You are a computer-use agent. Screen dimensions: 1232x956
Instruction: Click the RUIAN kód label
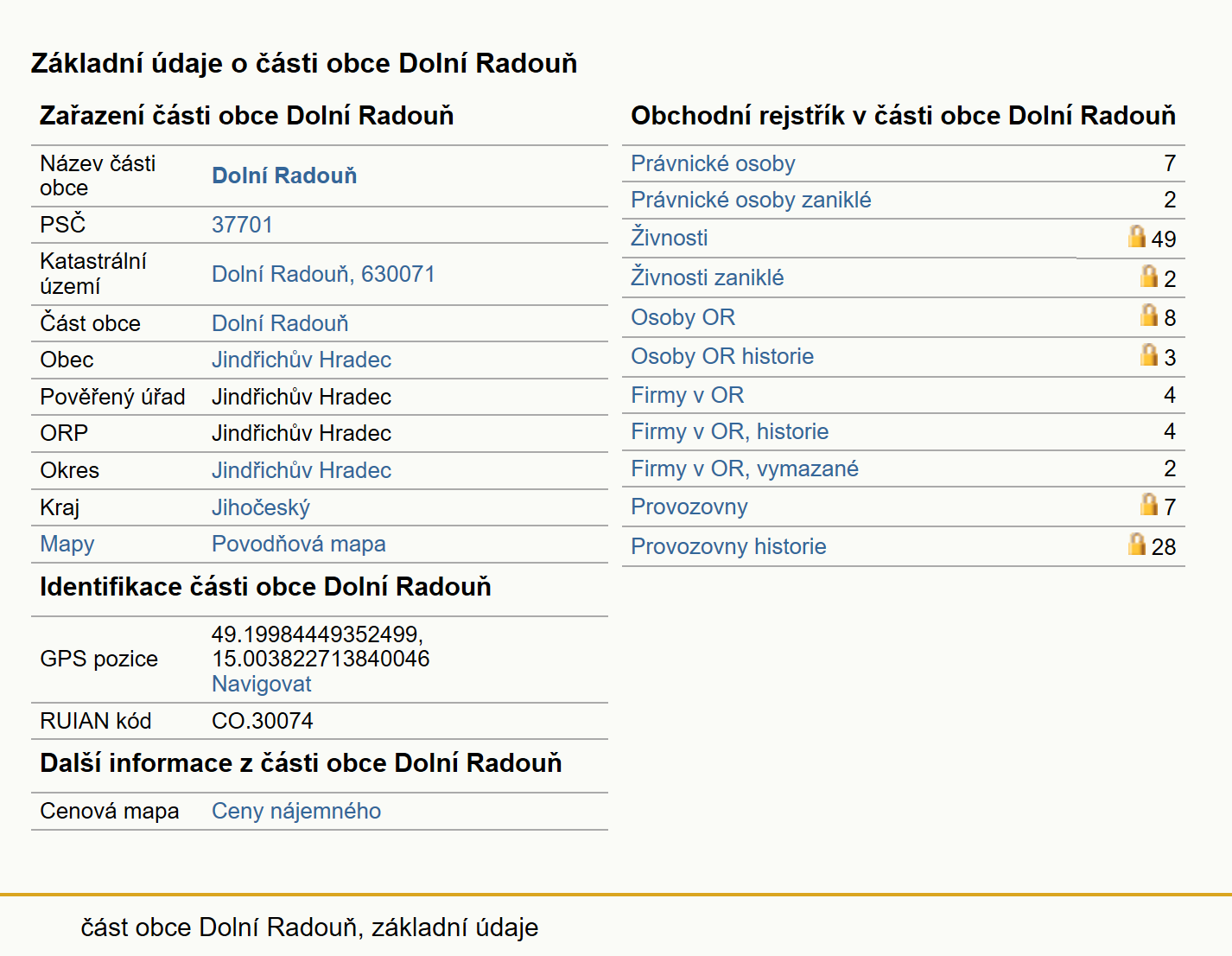pyautogui.click(x=96, y=721)
